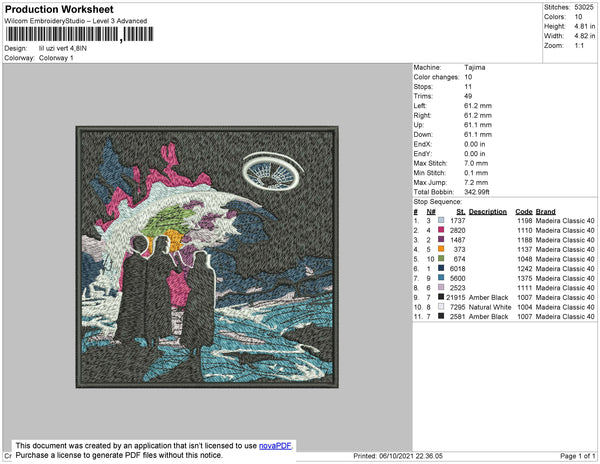Click the Left value 61.2 mm

point(478,106)
